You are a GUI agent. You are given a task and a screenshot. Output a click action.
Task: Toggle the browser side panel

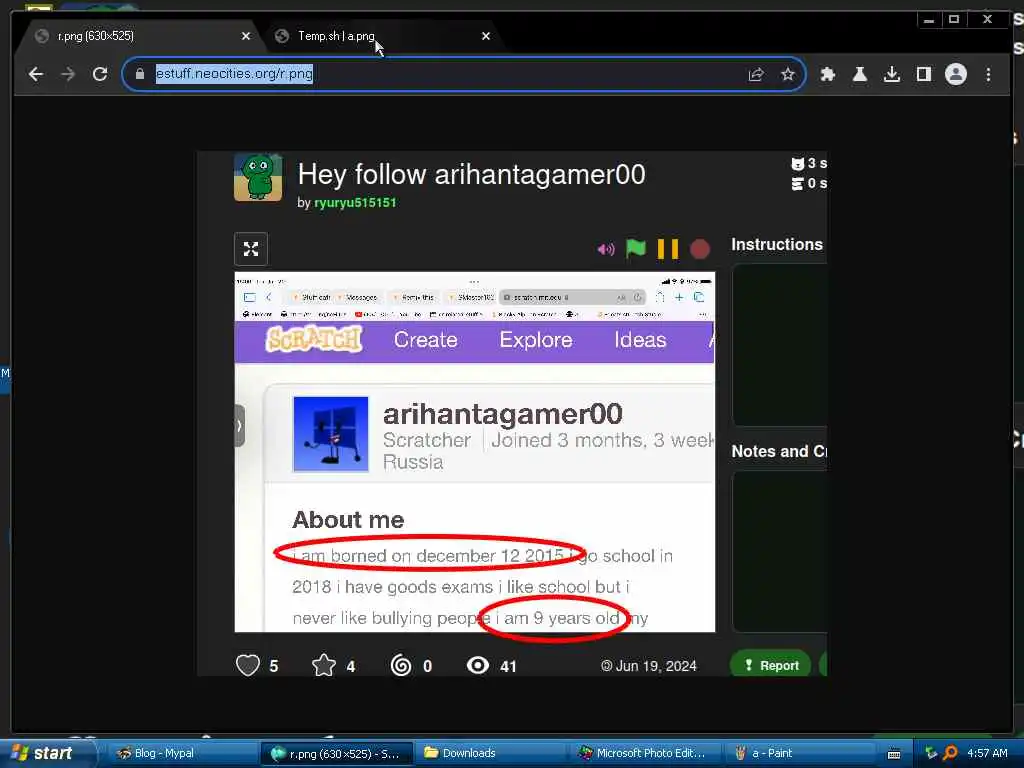923,74
